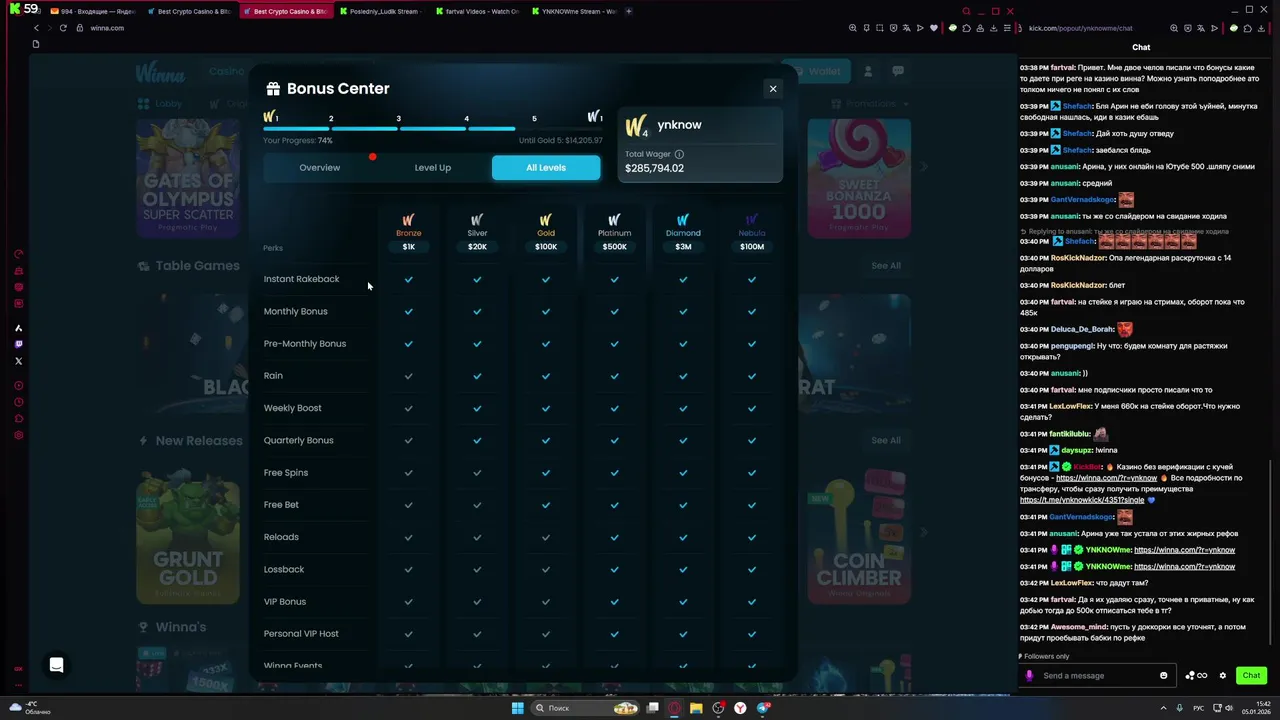Click the Nebula tier badge icon
The height and width of the screenshot is (720, 1280).
[x=752, y=220]
